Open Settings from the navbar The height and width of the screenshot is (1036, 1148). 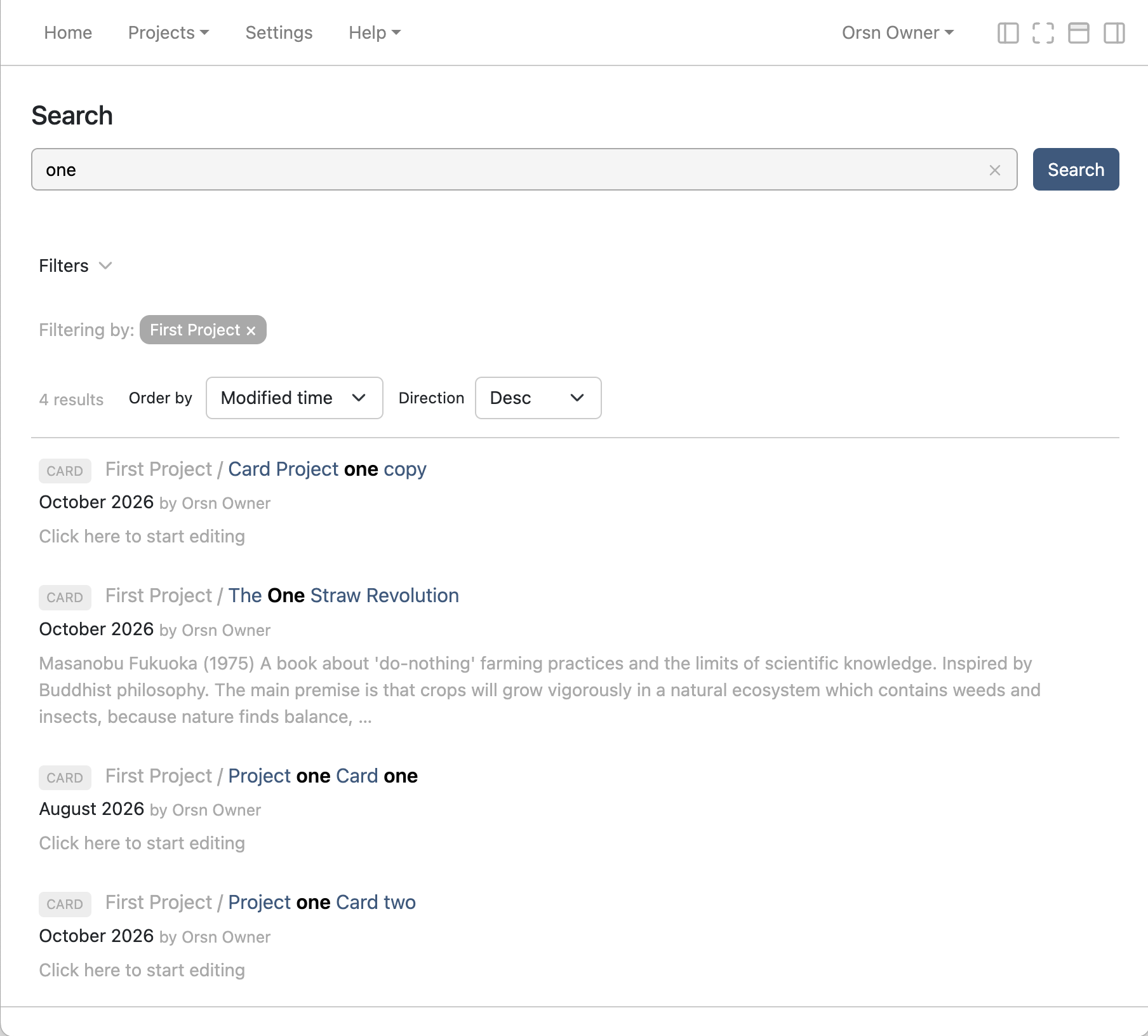(x=279, y=32)
